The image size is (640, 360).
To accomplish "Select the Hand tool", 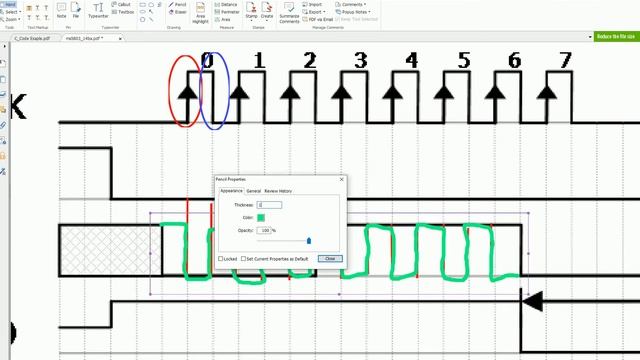I will point(8,4).
